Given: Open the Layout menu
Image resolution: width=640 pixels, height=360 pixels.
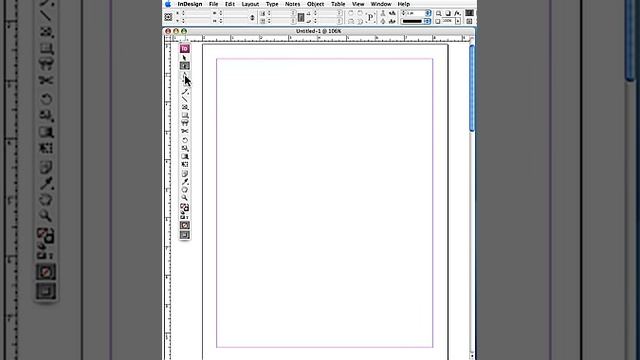Looking at the screenshot, I should [x=250, y=4].
